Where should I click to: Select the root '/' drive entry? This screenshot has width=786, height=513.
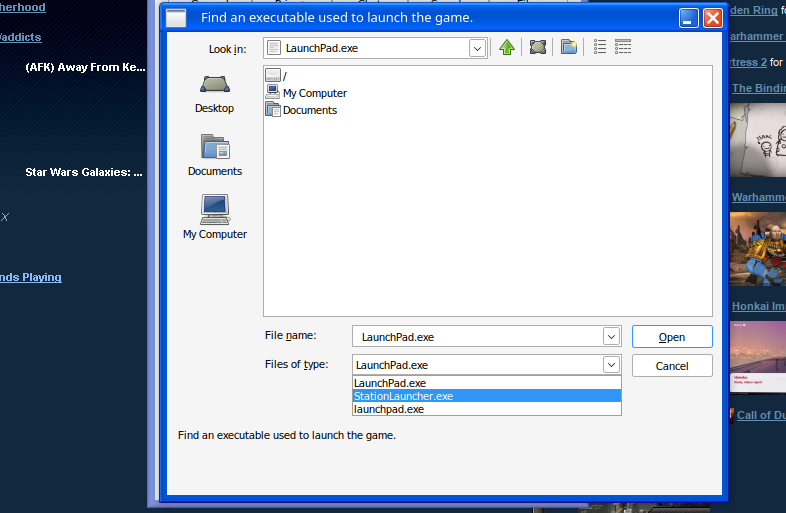[276, 76]
